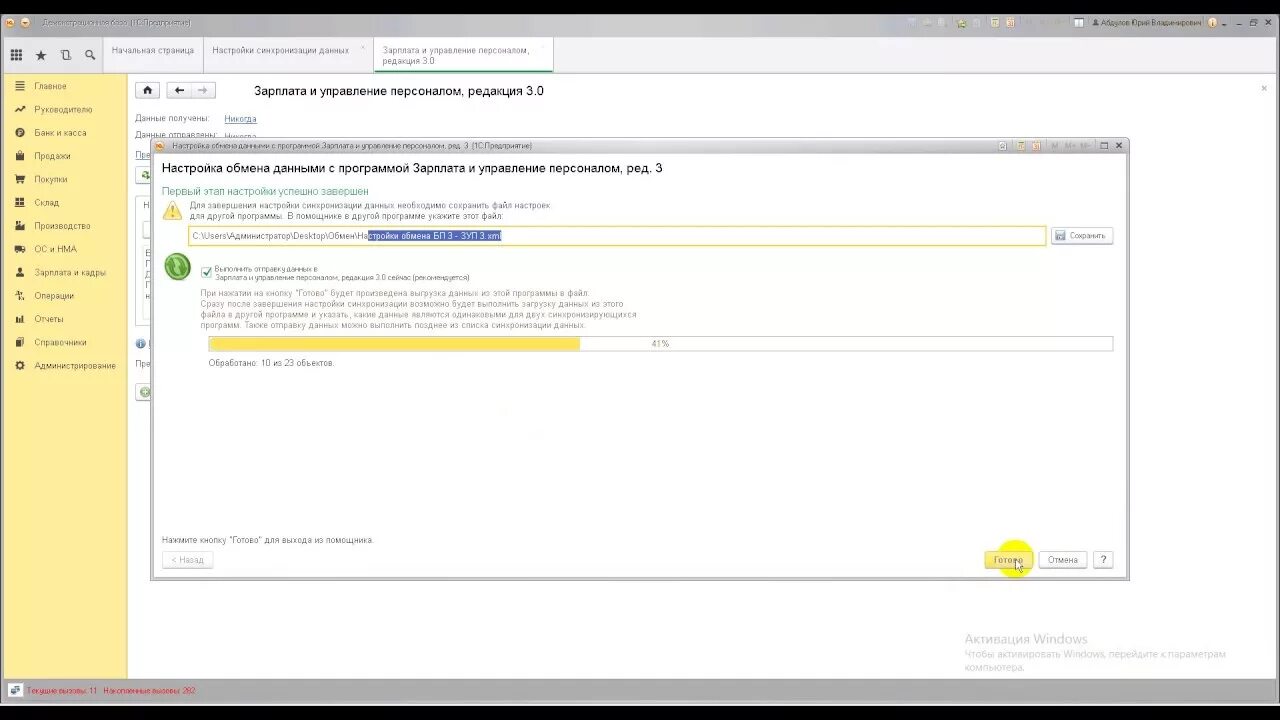Toggle Выполнить отправку данных checkbox
Screen dimensions: 1280x720
point(207,272)
